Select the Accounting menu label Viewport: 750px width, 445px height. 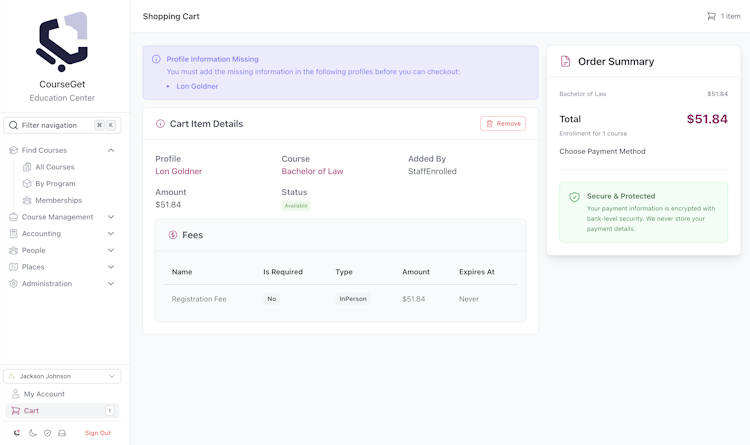pos(41,234)
